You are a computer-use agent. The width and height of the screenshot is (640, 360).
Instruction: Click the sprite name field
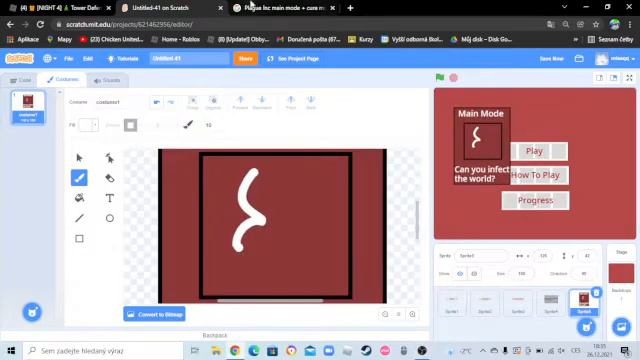point(481,256)
